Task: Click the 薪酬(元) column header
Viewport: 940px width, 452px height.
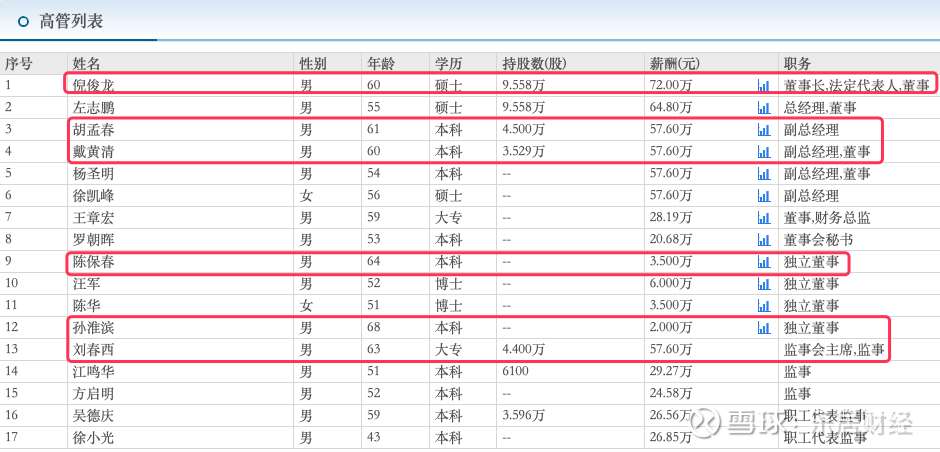Action: 675,63
